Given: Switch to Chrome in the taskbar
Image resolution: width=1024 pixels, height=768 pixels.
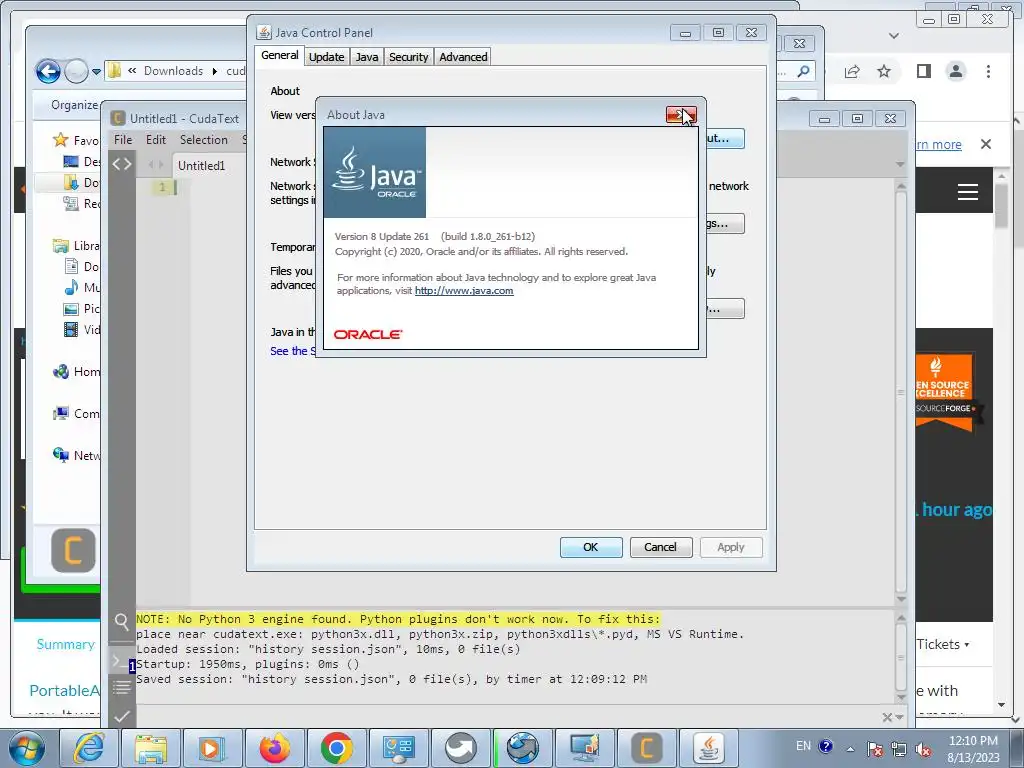Looking at the screenshot, I should (336, 748).
